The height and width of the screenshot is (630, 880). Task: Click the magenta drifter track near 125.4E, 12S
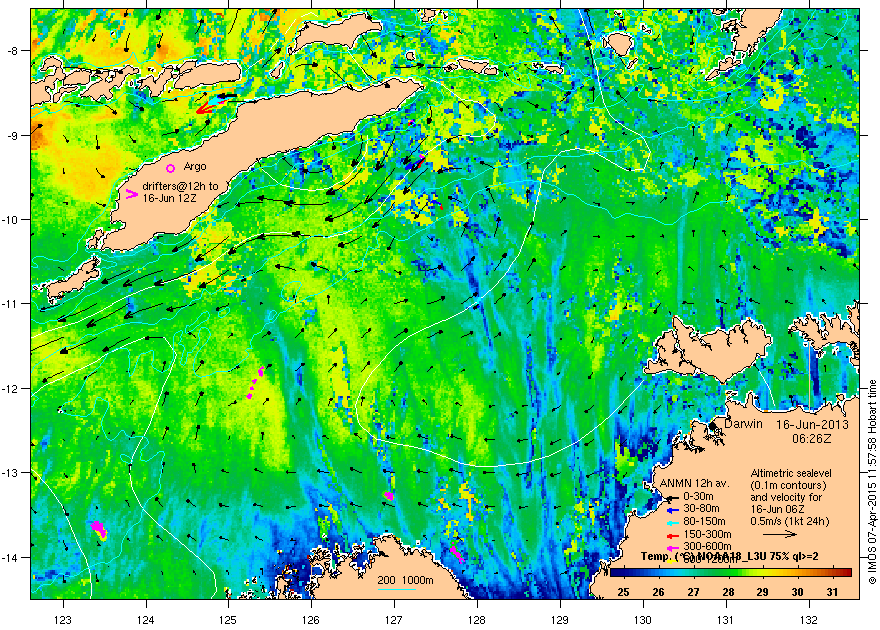[255, 383]
